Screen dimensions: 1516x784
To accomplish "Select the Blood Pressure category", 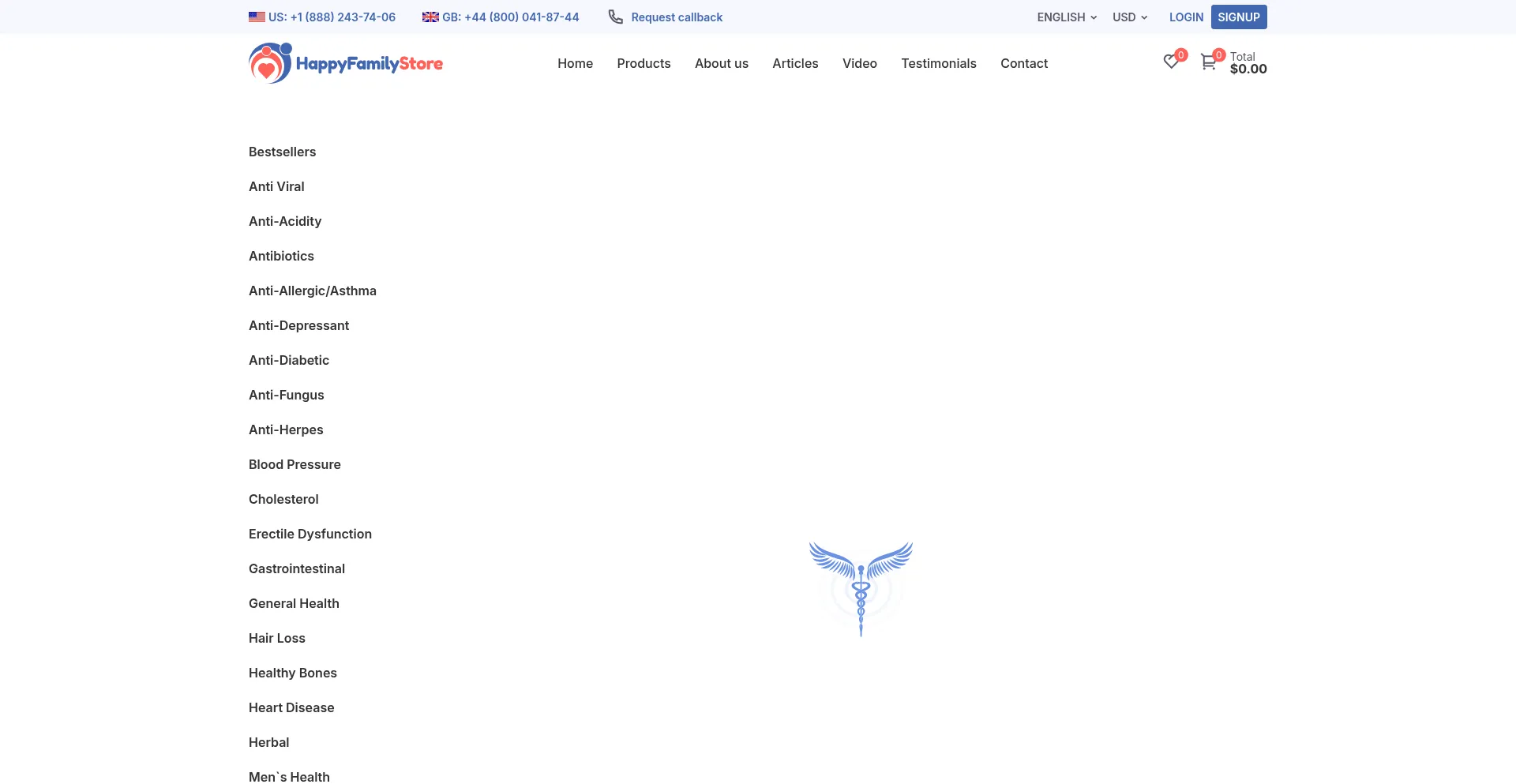I will (x=295, y=464).
